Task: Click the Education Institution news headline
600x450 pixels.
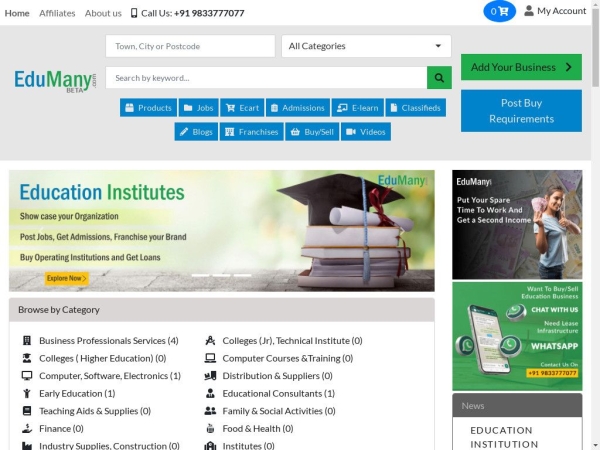Action: coord(504,437)
